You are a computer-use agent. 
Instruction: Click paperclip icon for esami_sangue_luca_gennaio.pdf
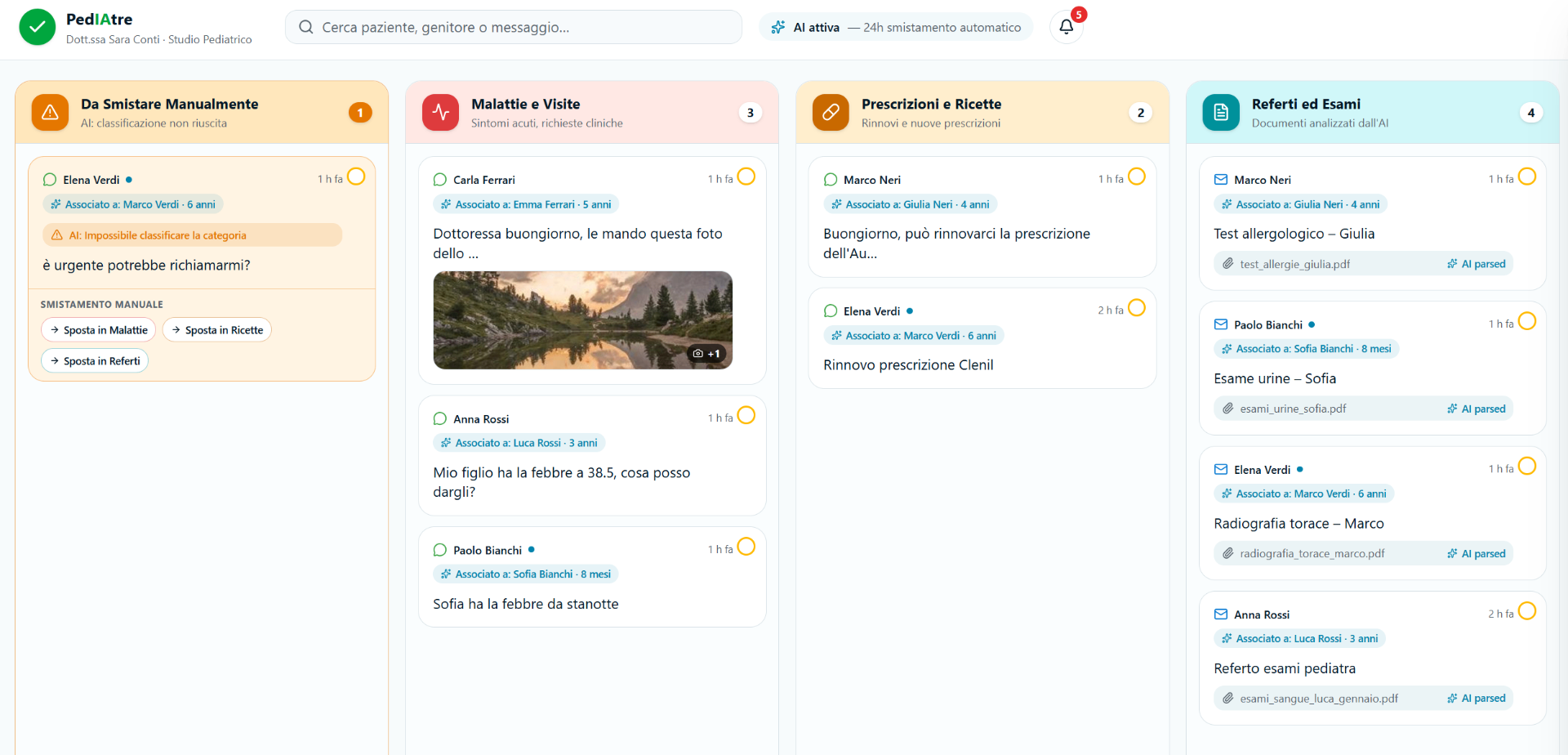pyautogui.click(x=1227, y=699)
